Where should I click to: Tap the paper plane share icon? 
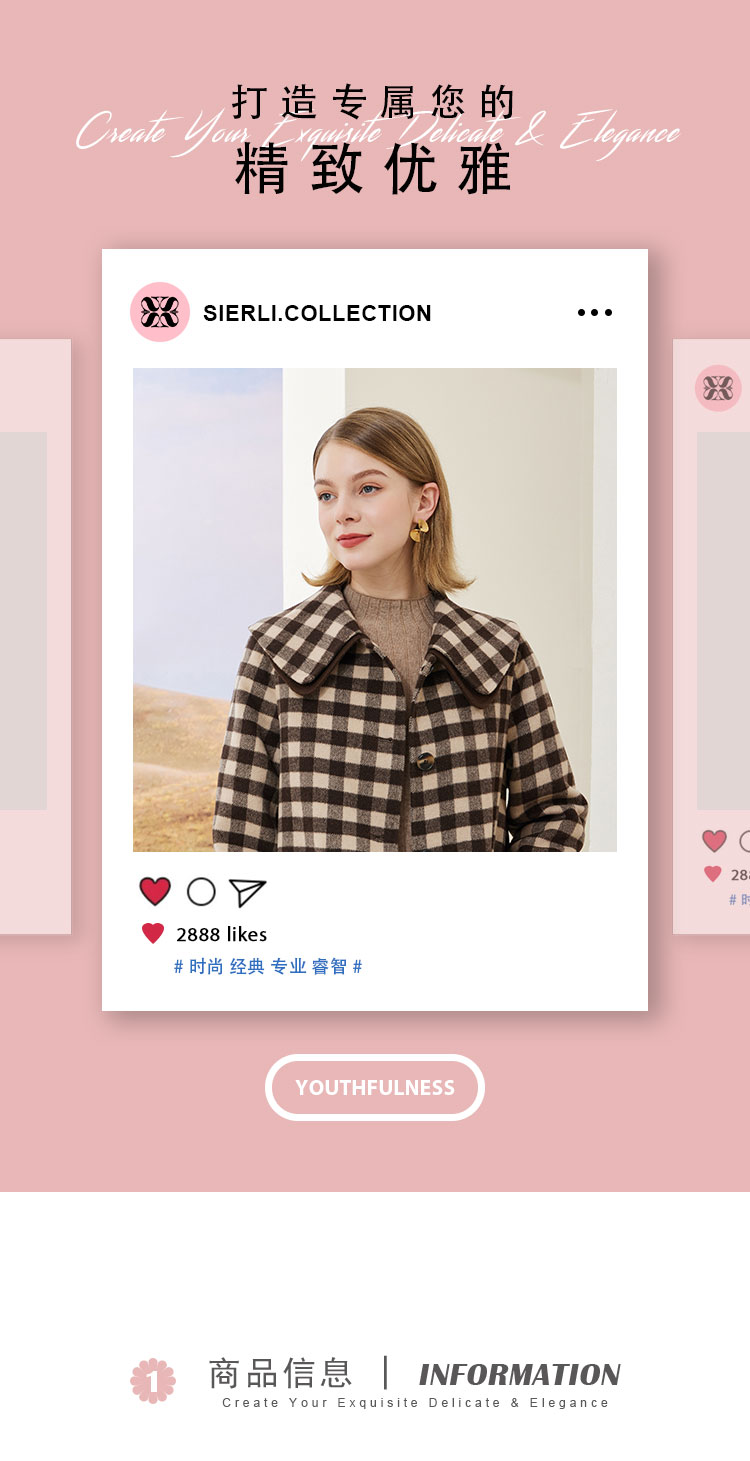pyautogui.click(x=247, y=892)
